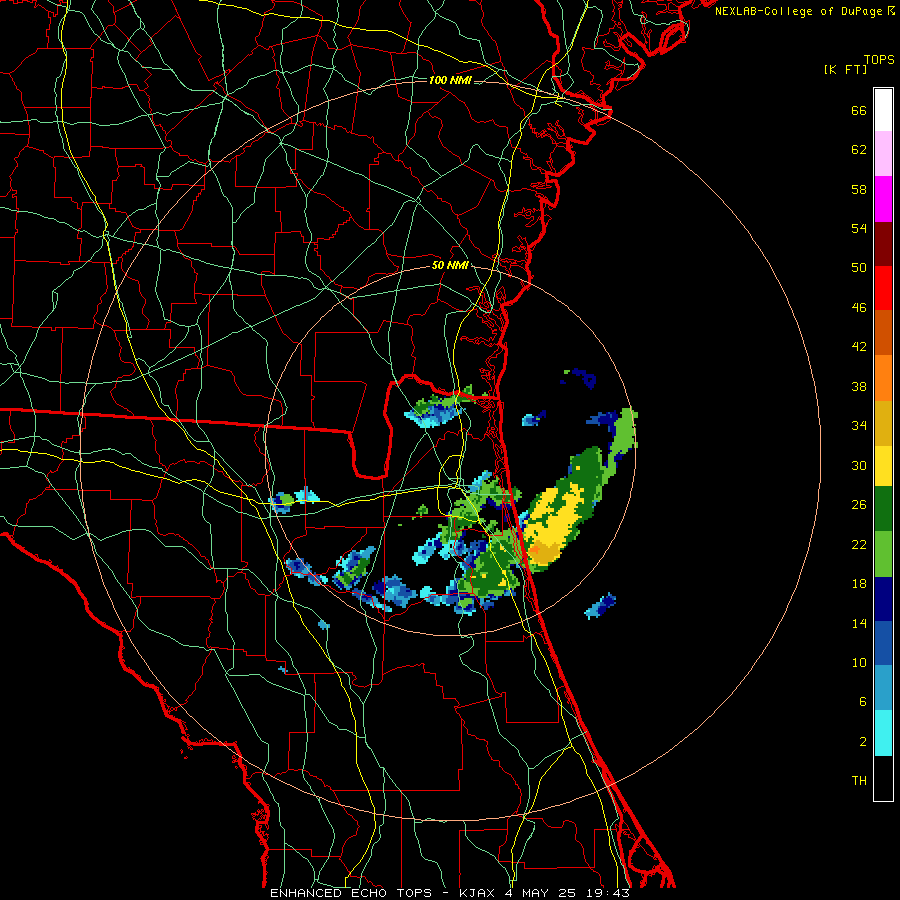Image resolution: width=900 pixels, height=900 pixels.
Task: Click the cyan 6 K FT legend swatch
Action: [883, 733]
